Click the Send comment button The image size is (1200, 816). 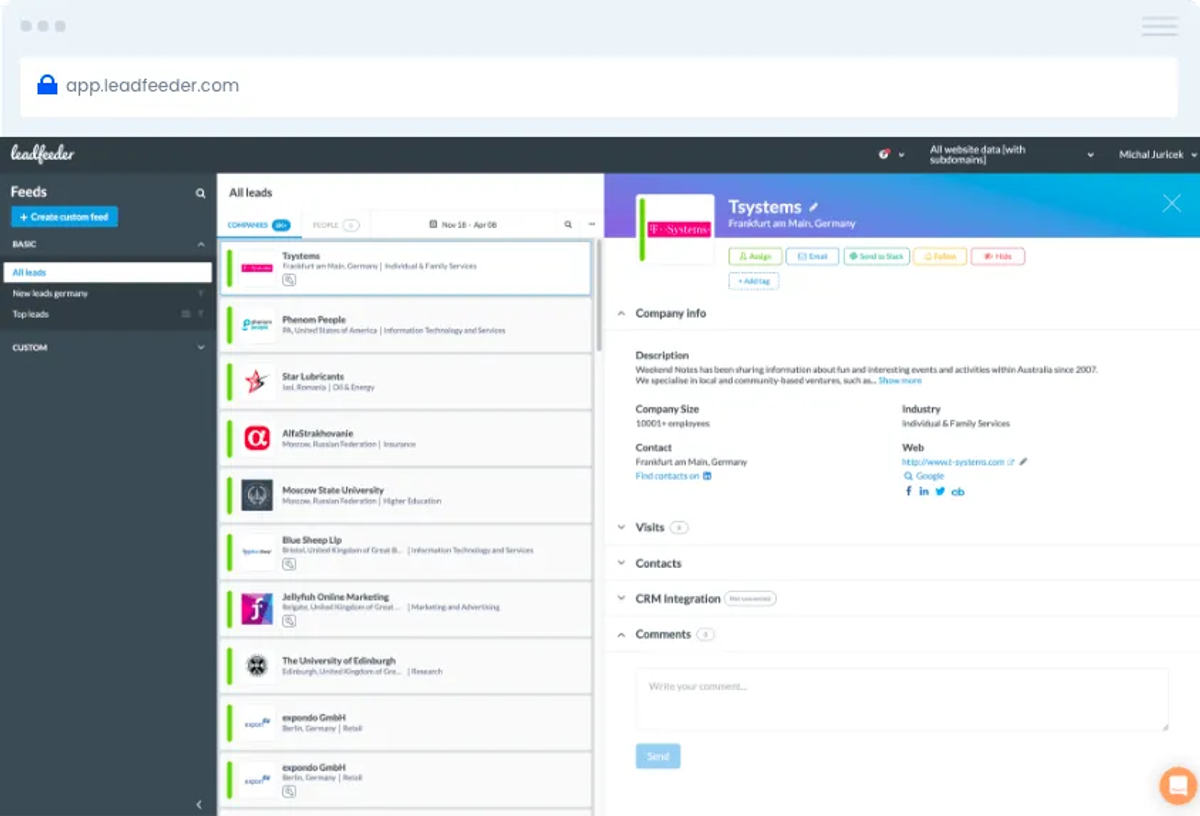[658, 756]
